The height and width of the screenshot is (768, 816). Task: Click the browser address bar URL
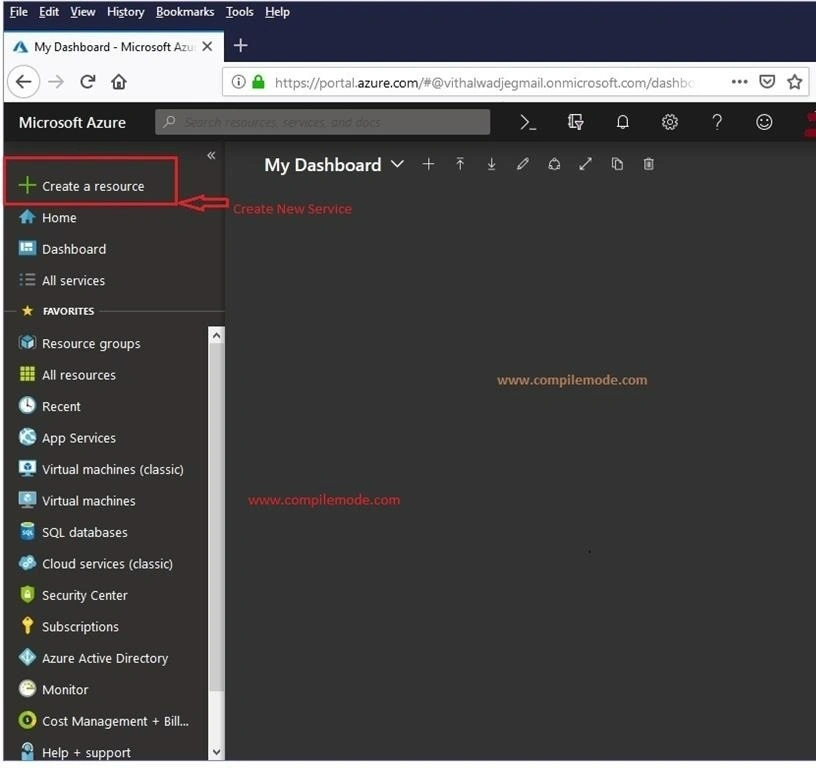(484, 82)
